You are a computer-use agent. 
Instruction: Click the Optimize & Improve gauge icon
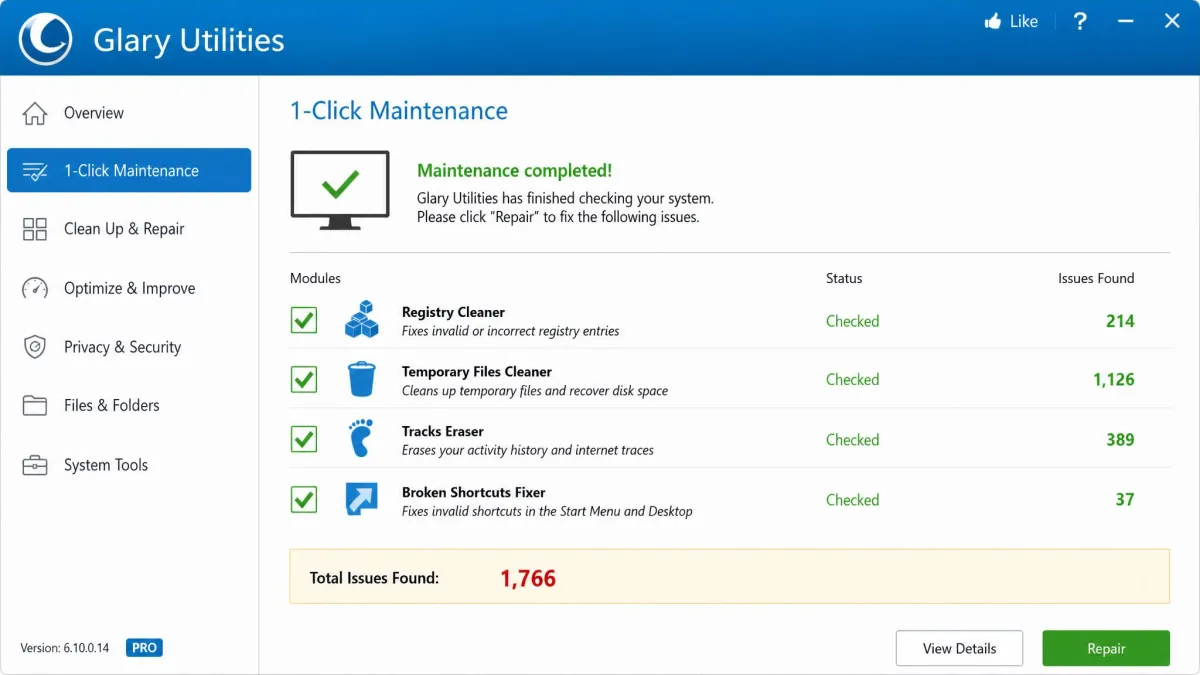pyautogui.click(x=35, y=288)
